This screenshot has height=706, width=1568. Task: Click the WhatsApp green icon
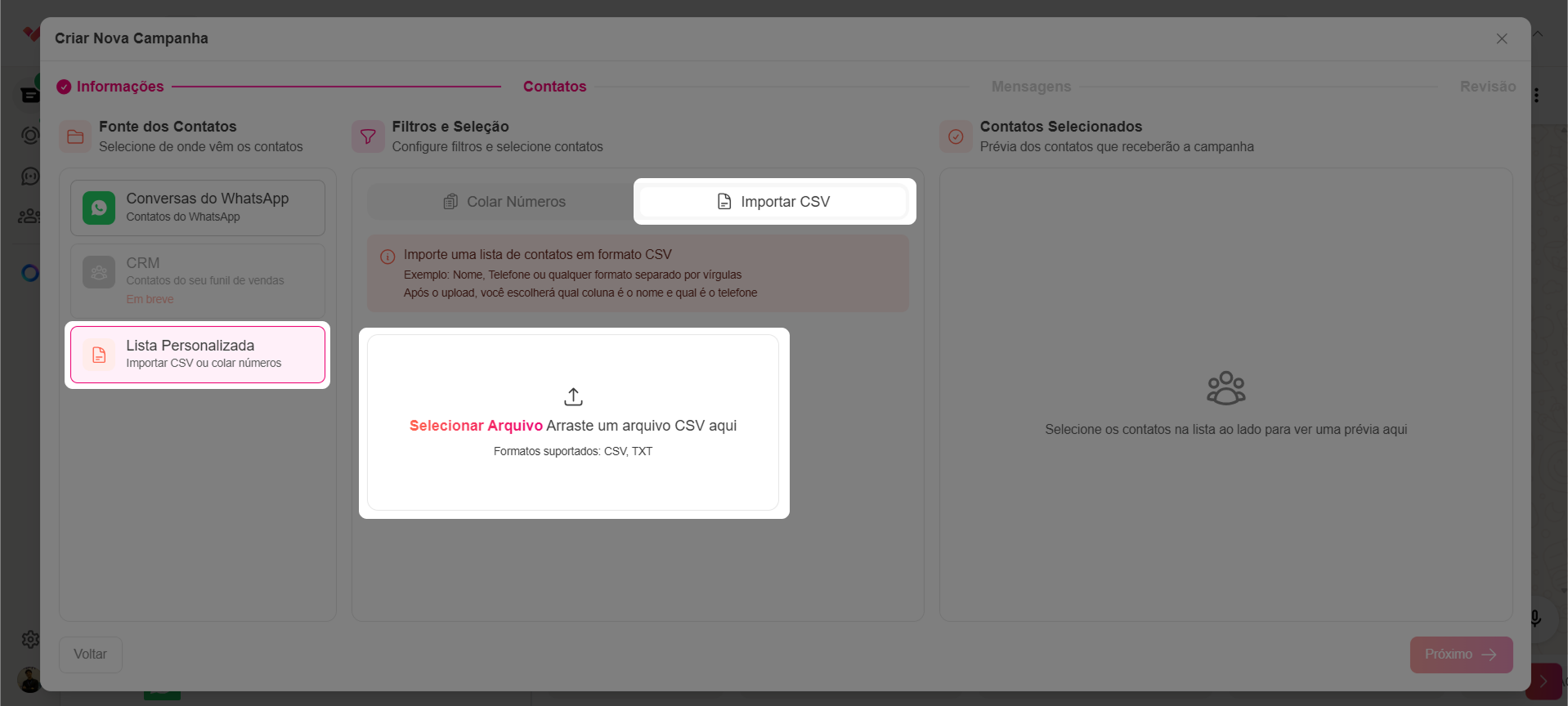click(x=99, y=208)
